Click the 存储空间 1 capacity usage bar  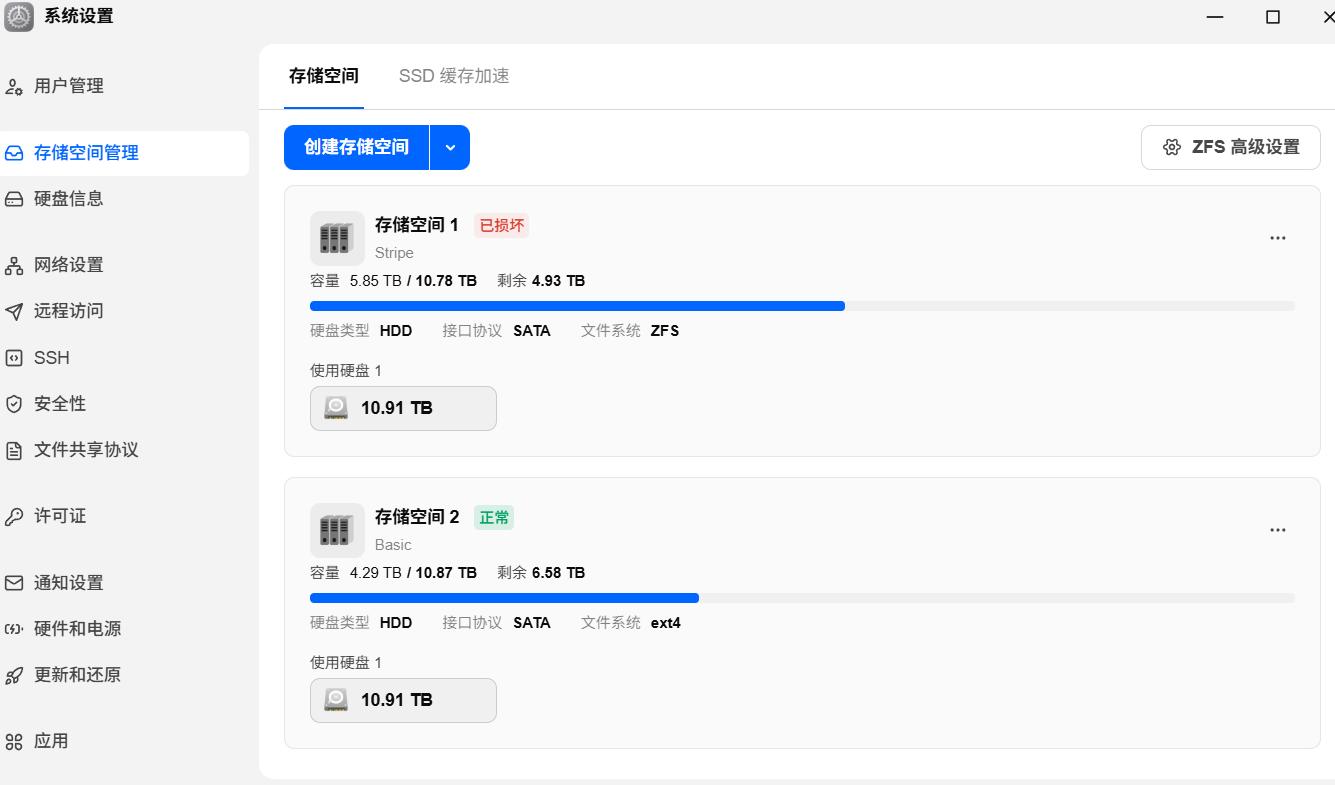coord(802,306)
